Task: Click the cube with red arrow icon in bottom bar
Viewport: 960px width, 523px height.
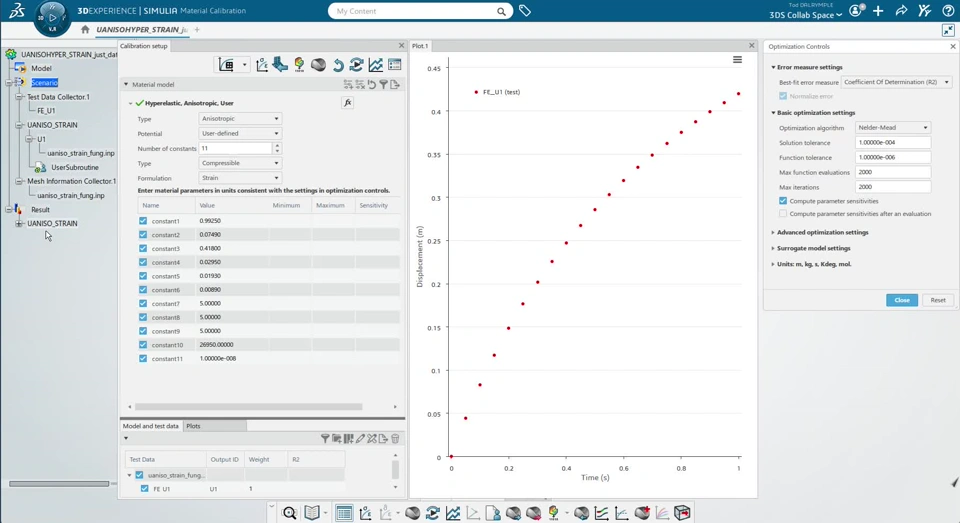Action: (682, 513)
